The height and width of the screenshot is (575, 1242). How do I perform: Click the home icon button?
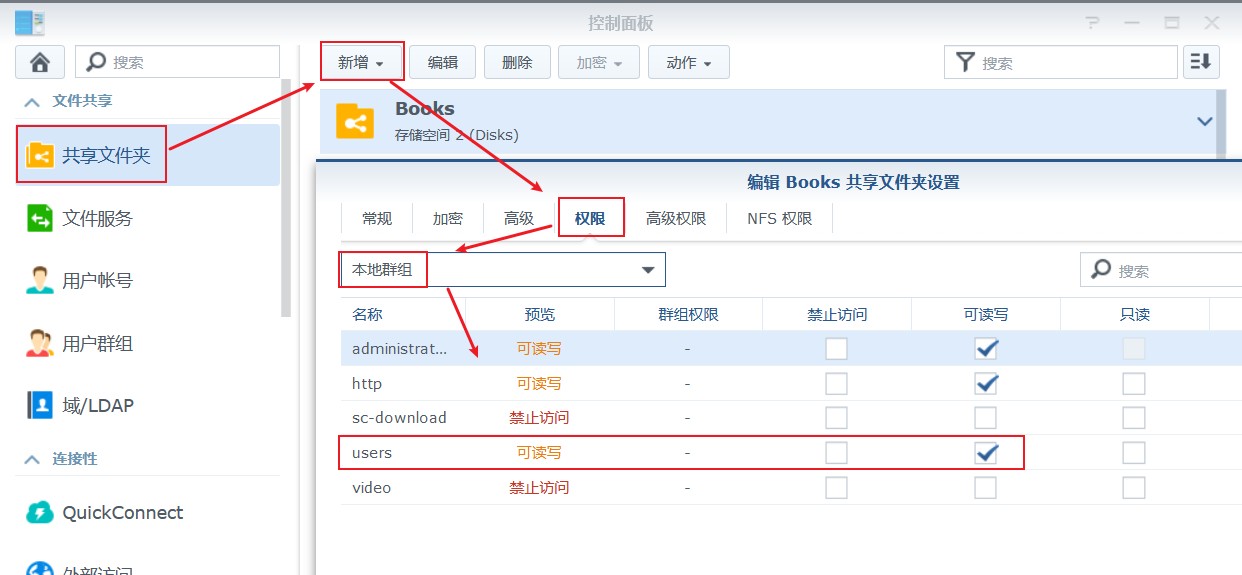pos(40,62)
